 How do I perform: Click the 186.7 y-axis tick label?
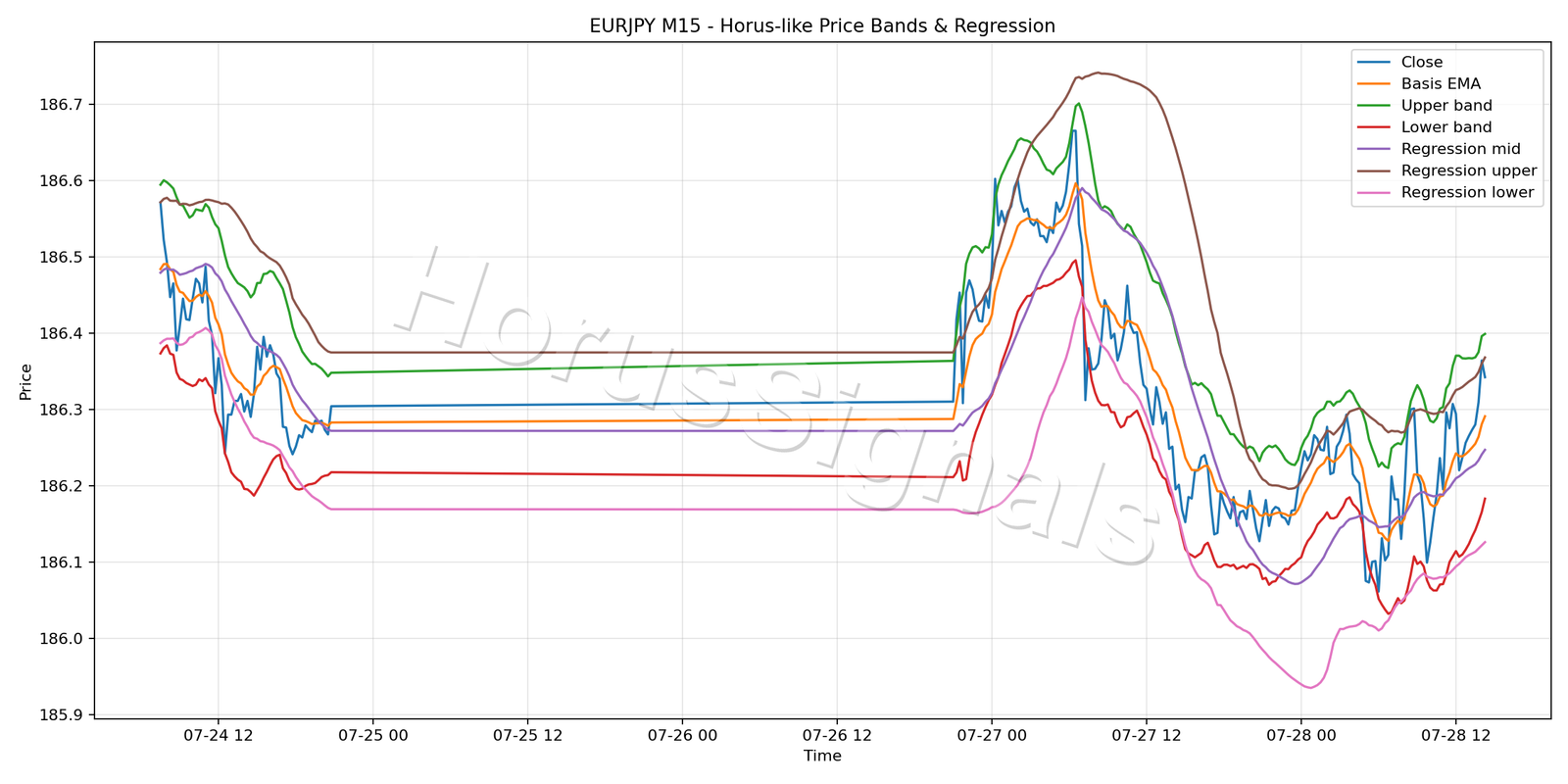click(x=61, y=105)
